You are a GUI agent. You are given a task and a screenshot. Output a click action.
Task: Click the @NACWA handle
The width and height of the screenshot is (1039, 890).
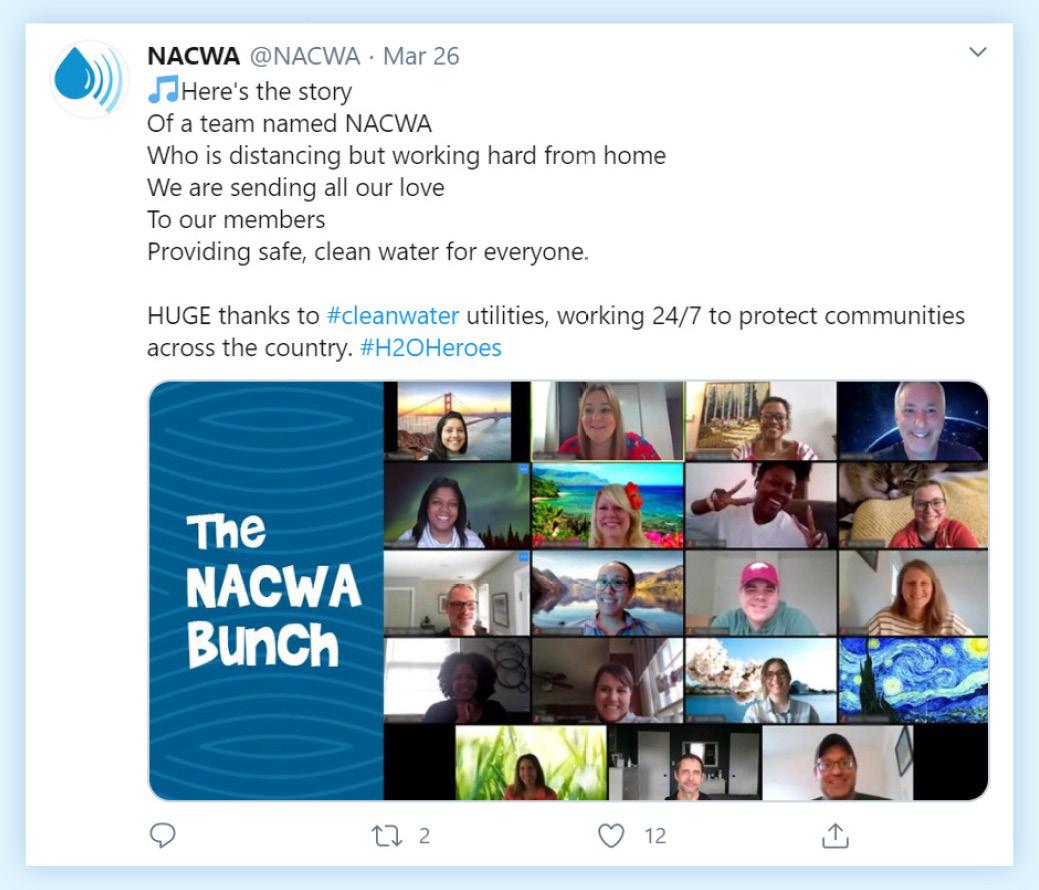(305, 56)
